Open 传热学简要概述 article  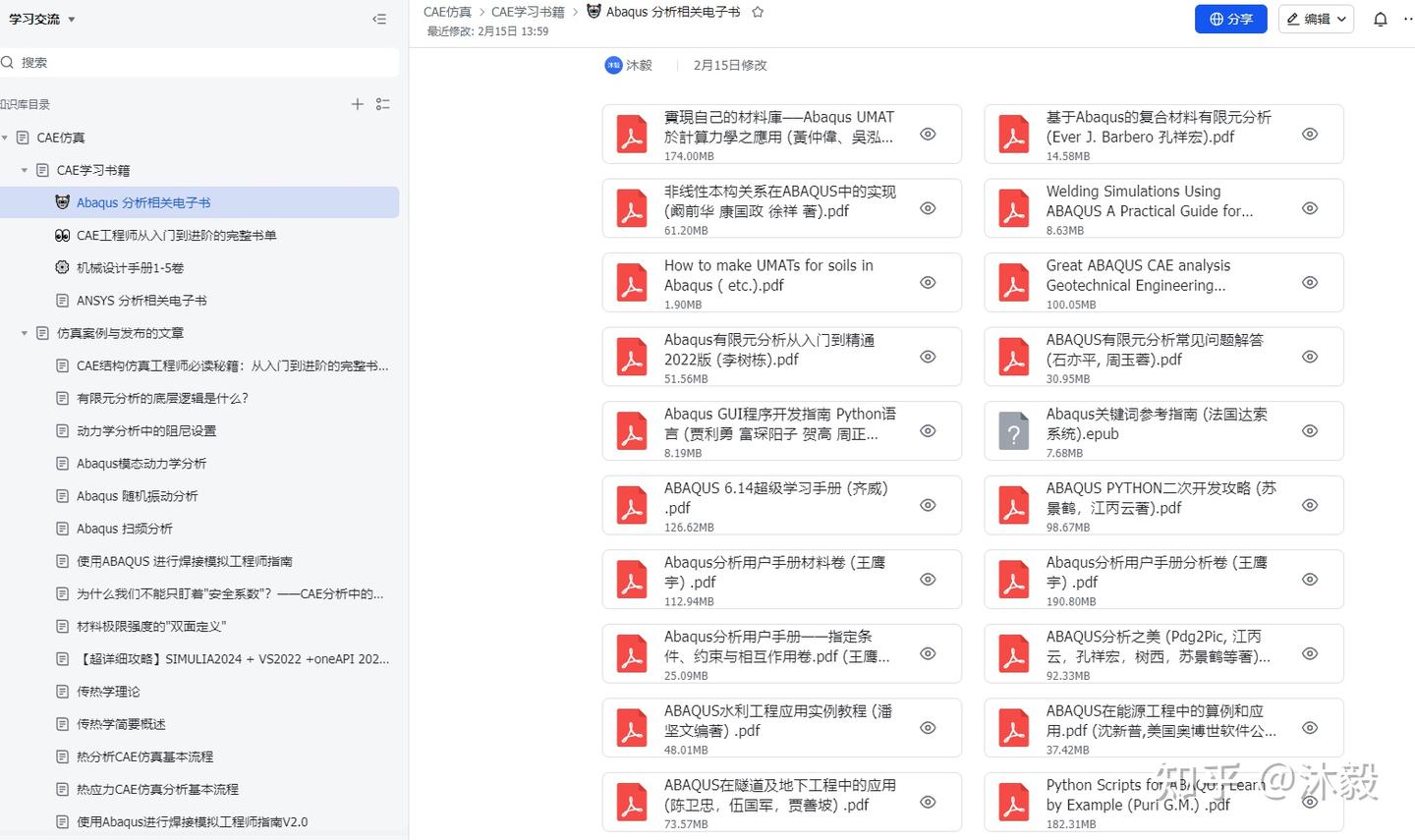click(121, 724)
